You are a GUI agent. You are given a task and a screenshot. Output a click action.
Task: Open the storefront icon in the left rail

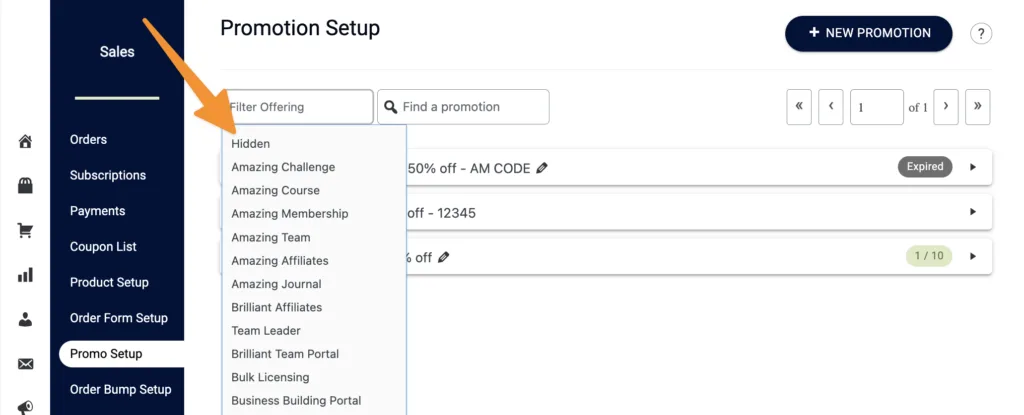(26, 186)
